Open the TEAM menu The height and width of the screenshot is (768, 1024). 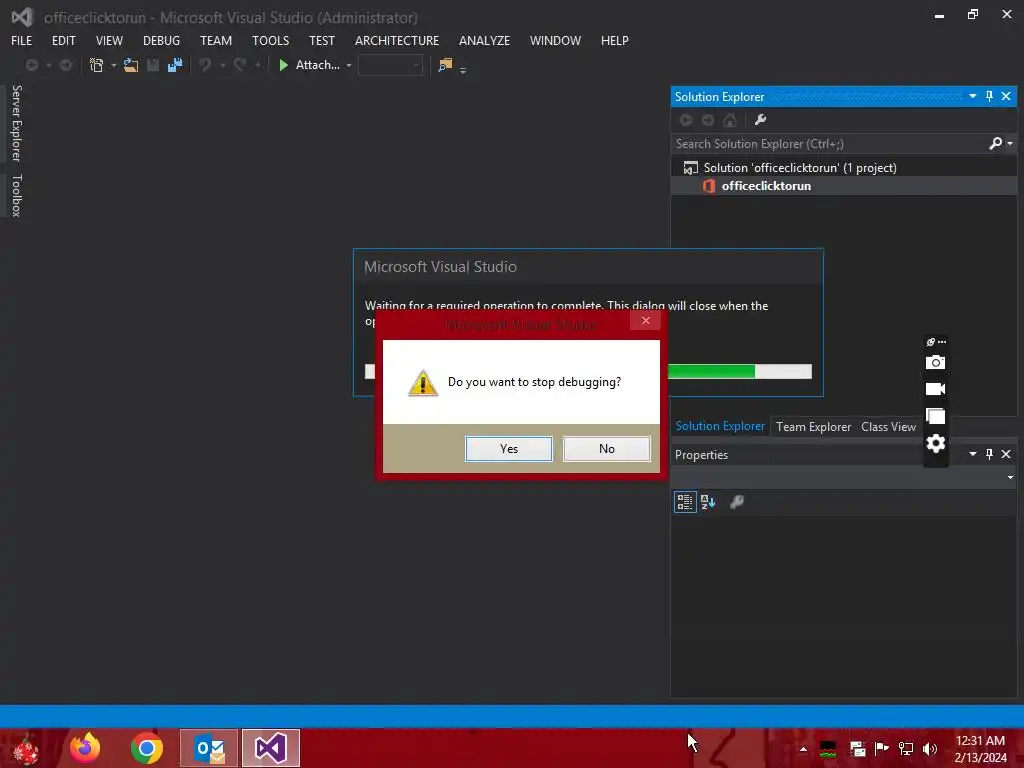216,40
